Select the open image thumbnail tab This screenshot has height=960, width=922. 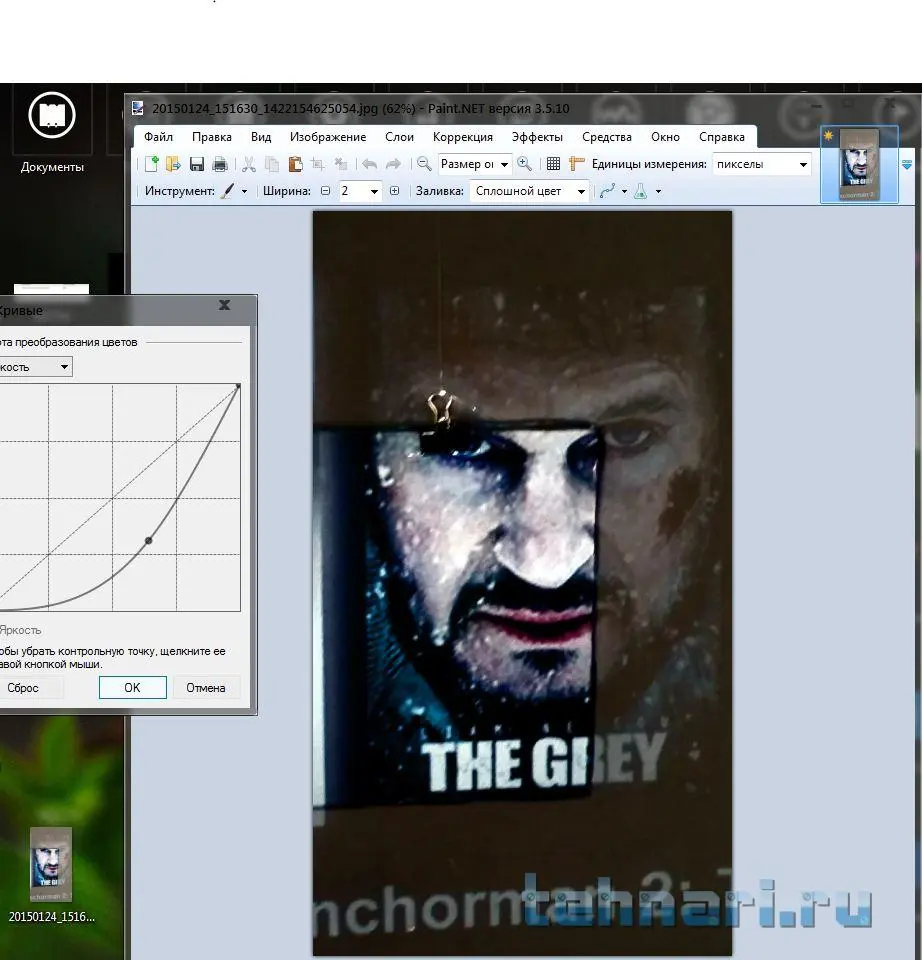859,164
